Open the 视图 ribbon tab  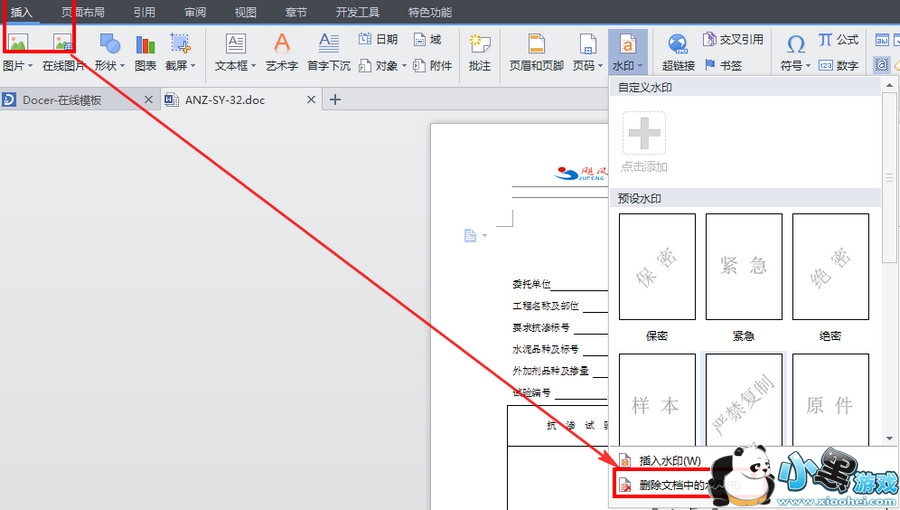pyautogui.click(x=246, y=12)
